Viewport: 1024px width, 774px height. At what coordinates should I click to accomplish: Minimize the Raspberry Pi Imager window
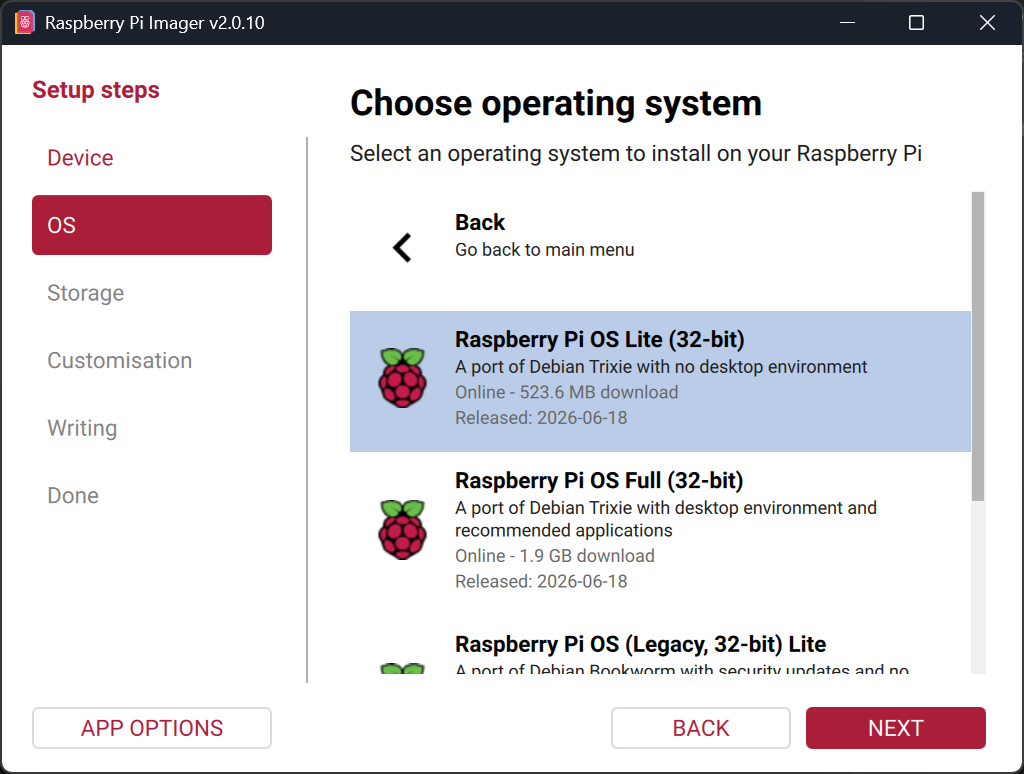pos(848,23)
